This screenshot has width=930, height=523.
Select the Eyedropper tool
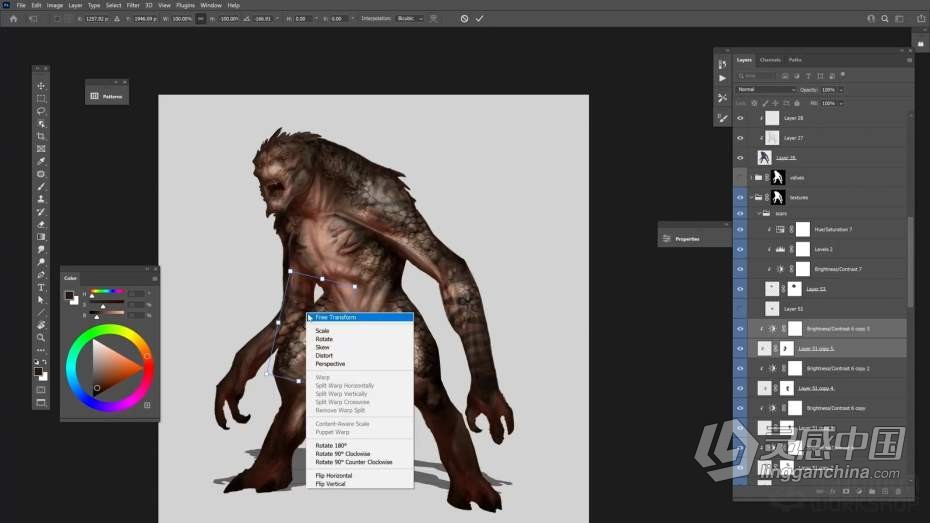point(41,161)
